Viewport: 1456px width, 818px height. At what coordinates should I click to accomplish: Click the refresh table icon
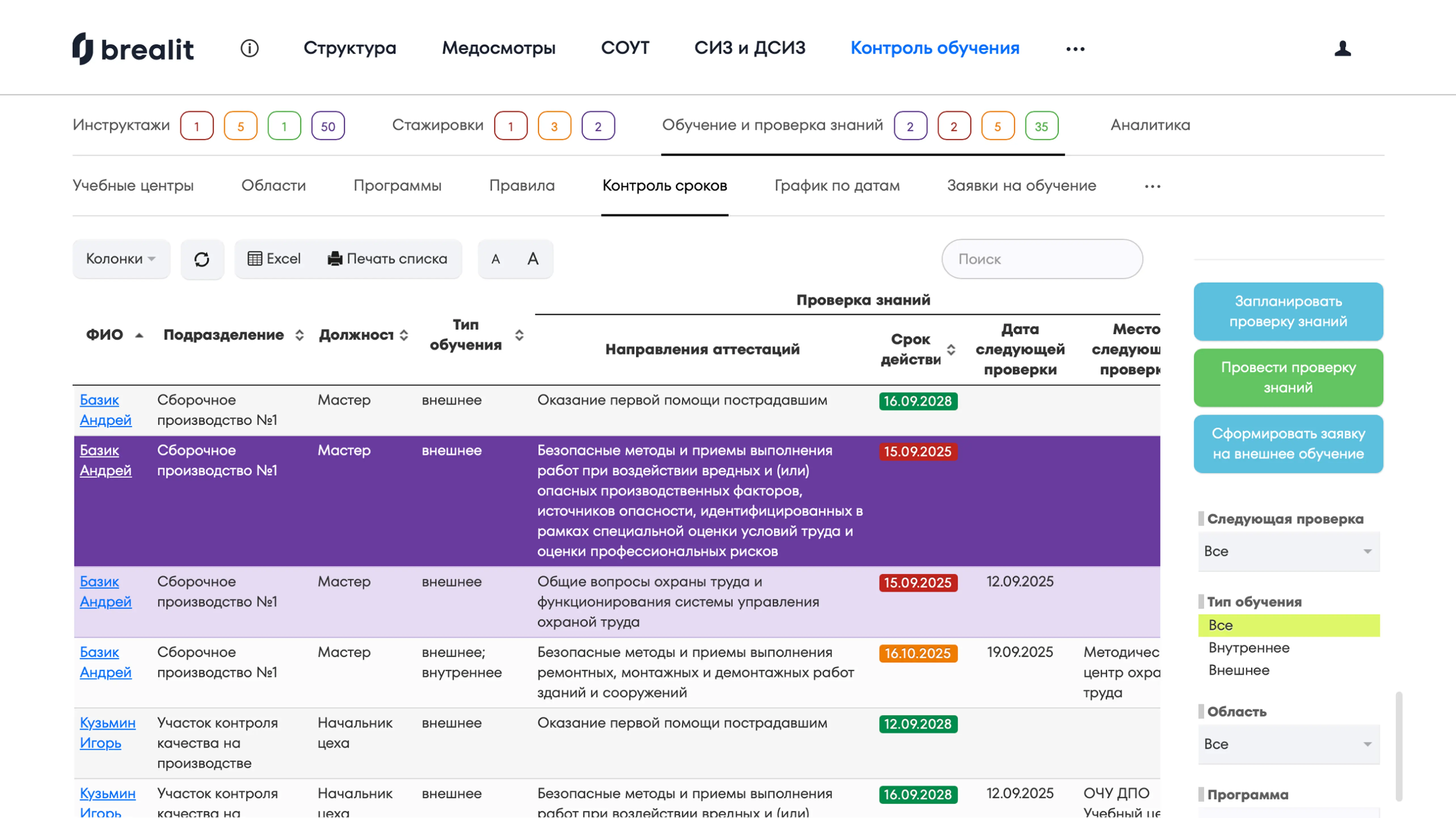(x=202, y=259)
